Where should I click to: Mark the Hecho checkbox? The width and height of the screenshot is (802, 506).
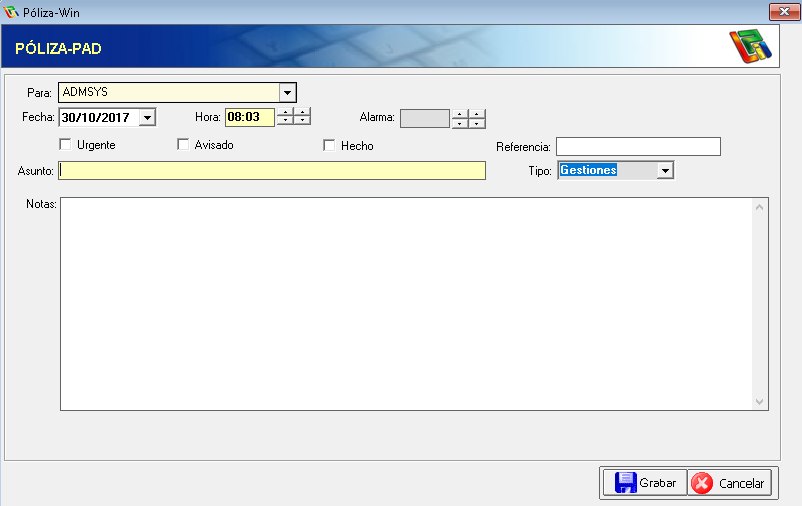coord(329,145)
